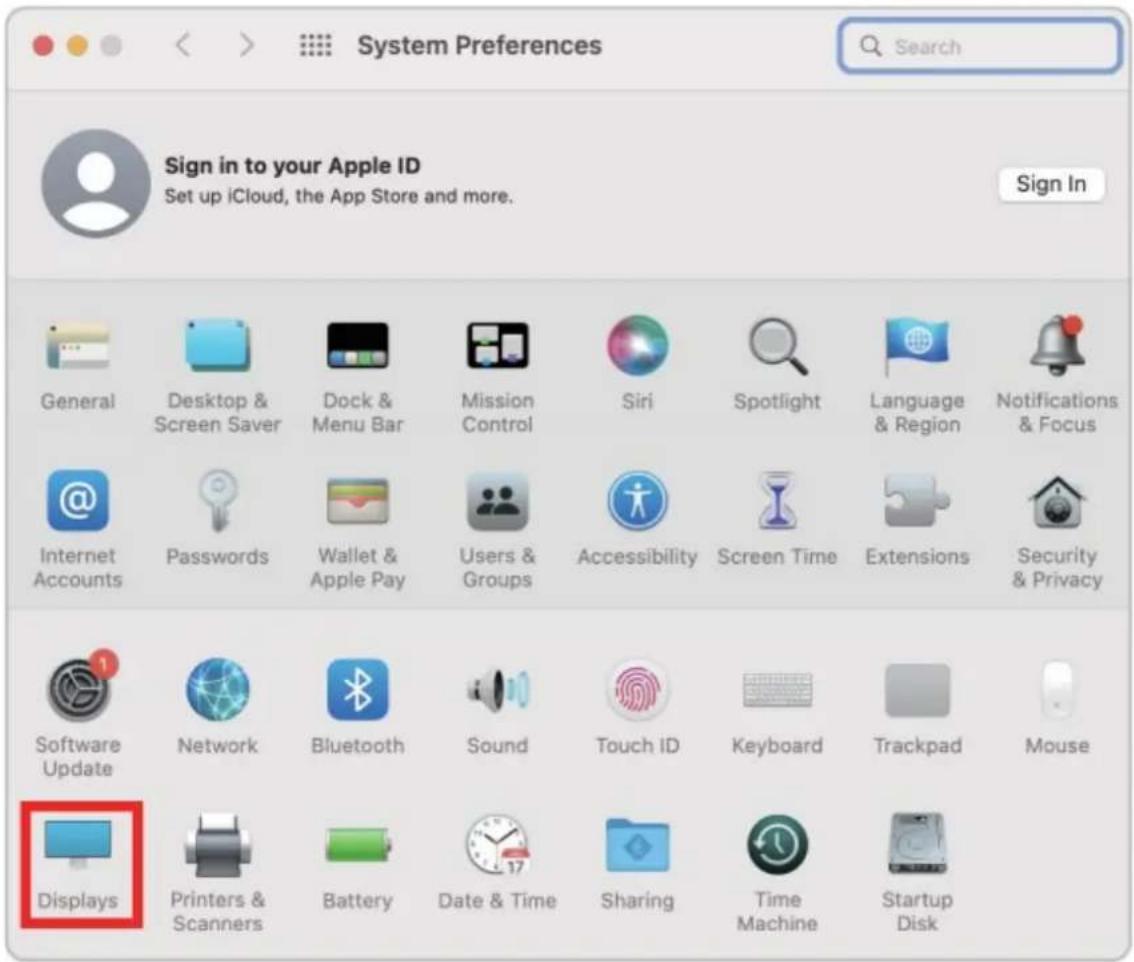The width and height of the screenshot is (1134, 962).
Task: Go forward with the right arrow
Action: tap(247, 45)
